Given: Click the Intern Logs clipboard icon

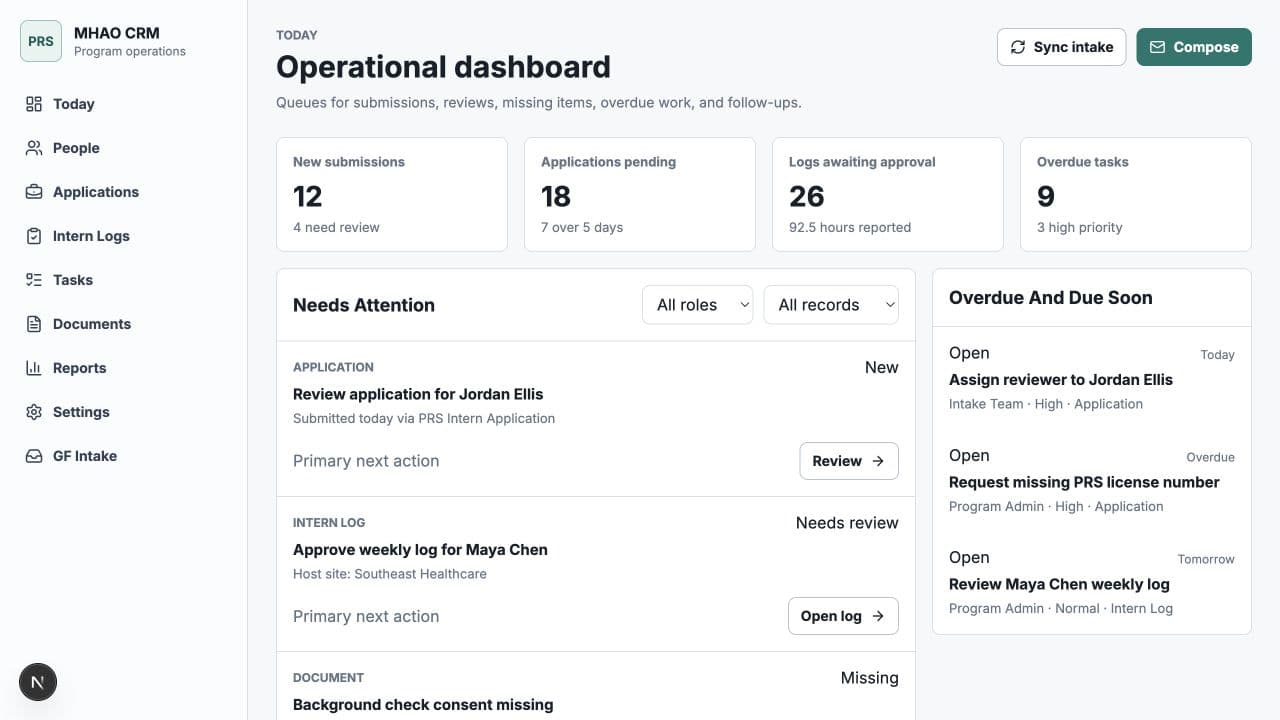Looking at the screenshot, I should [x=34, y=236].
